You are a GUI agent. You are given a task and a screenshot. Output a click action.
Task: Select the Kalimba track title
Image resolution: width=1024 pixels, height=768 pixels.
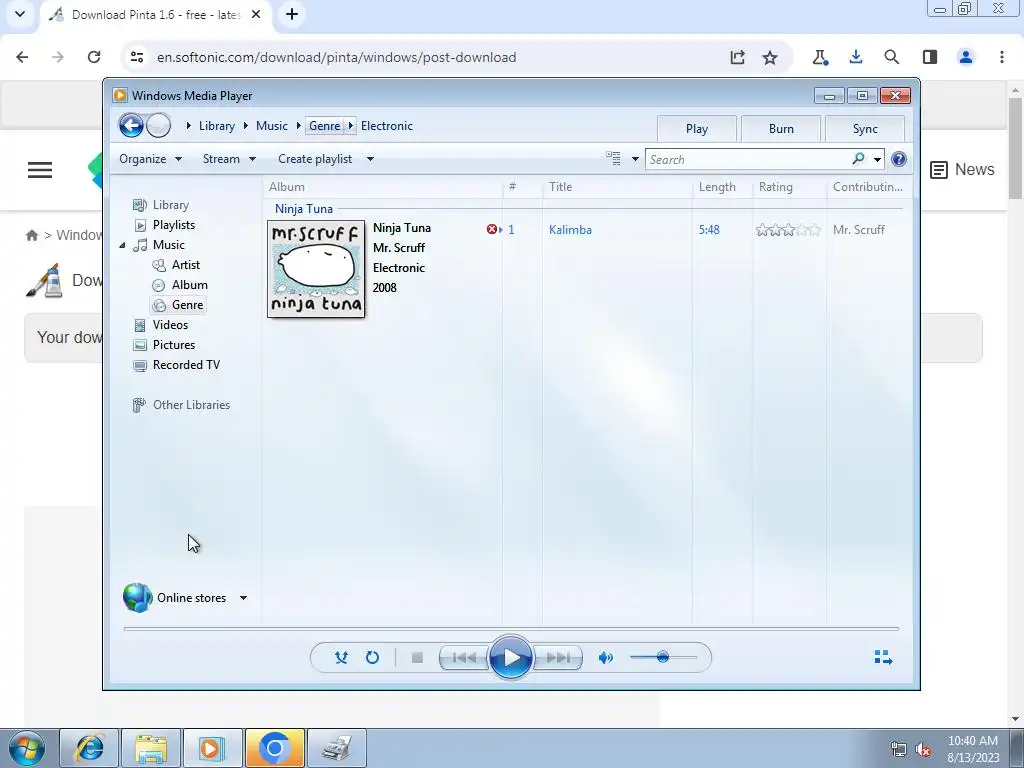[570, 230]
